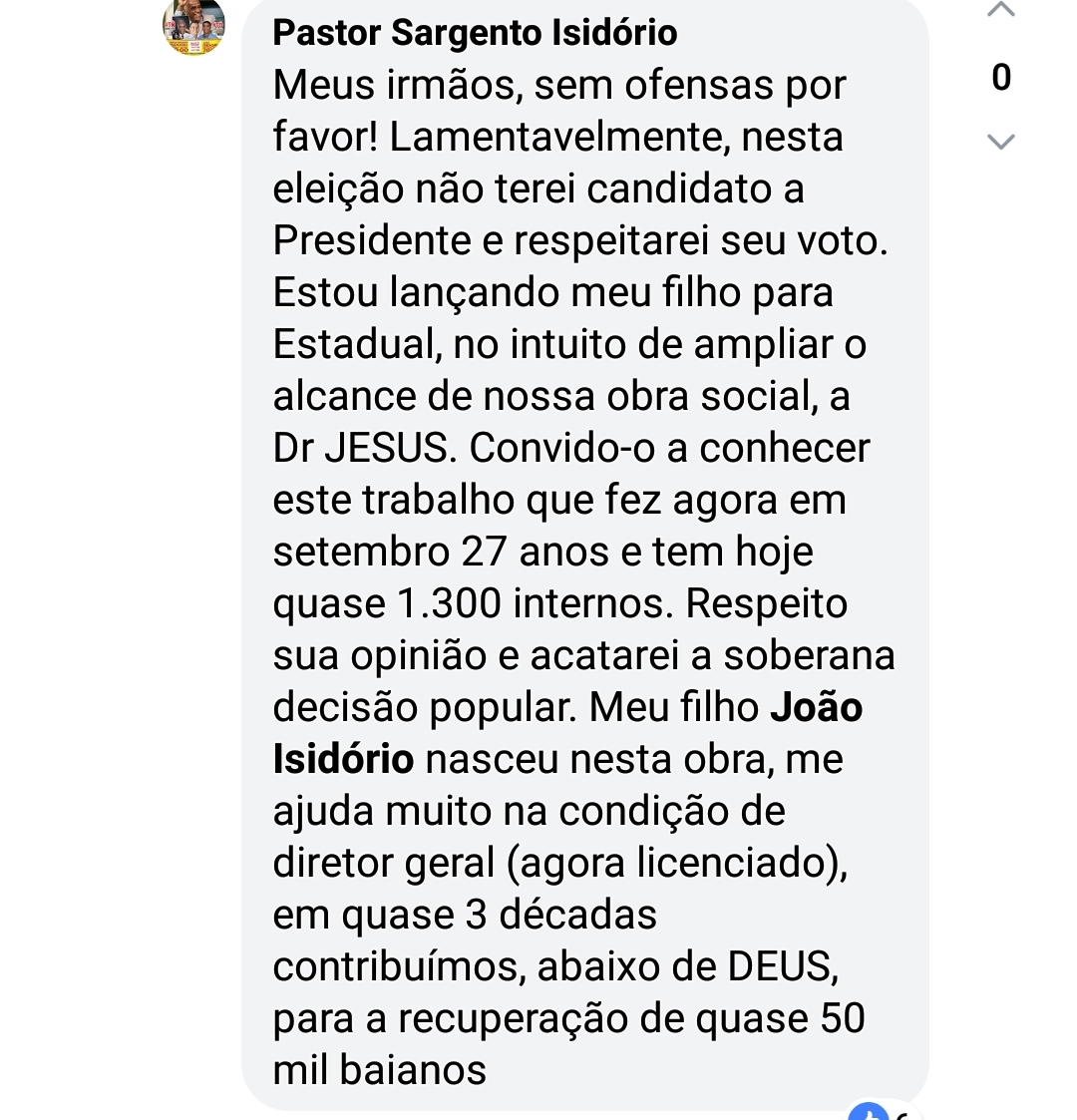Click the word "Presidente" in the comment
Screen dimensions: 1077x1120
click(387, 240)
